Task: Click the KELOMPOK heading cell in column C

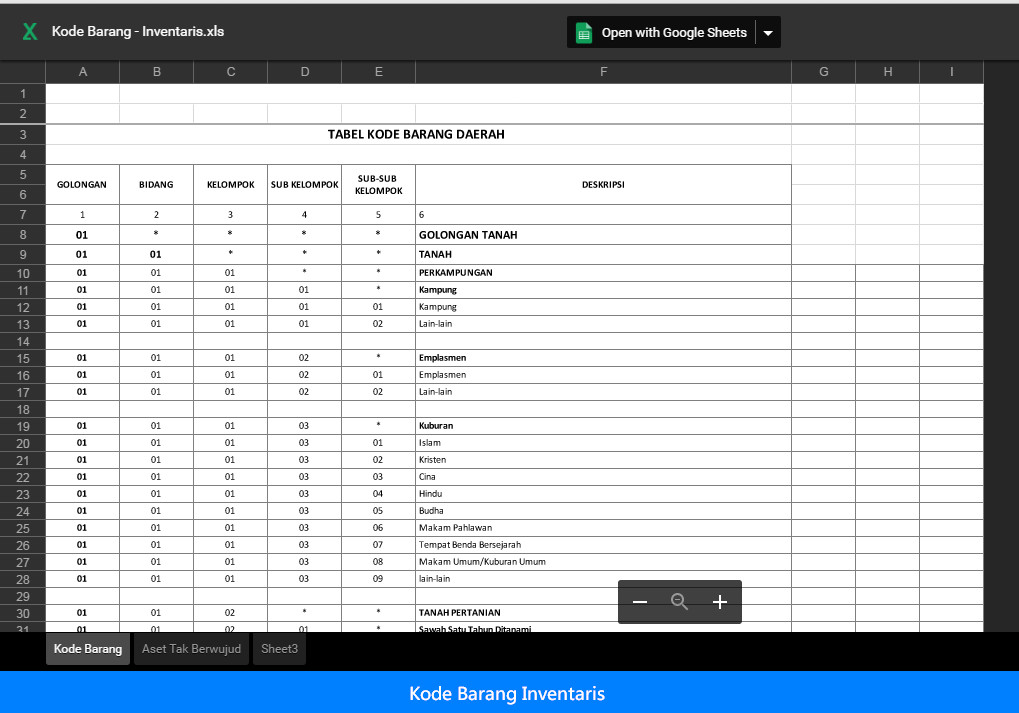Action: tap(231, 185)
